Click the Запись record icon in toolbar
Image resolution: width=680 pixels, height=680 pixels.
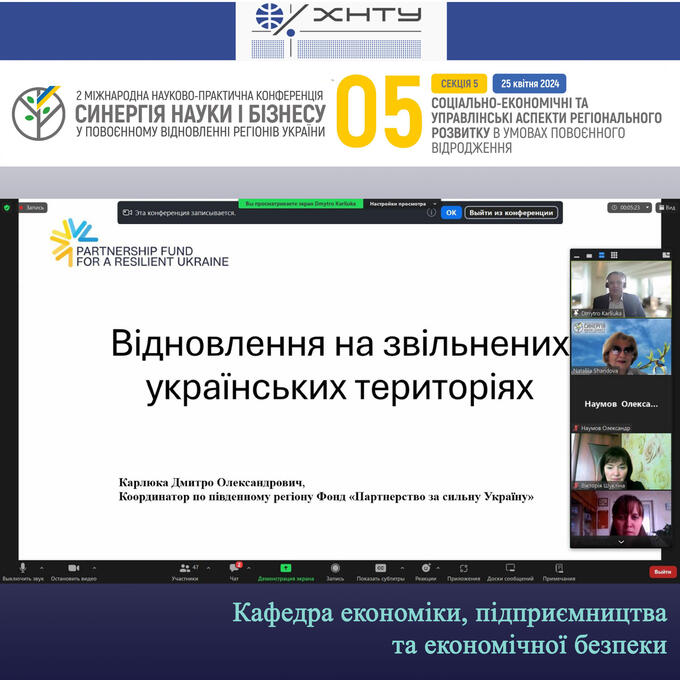(x=335, y=568)
